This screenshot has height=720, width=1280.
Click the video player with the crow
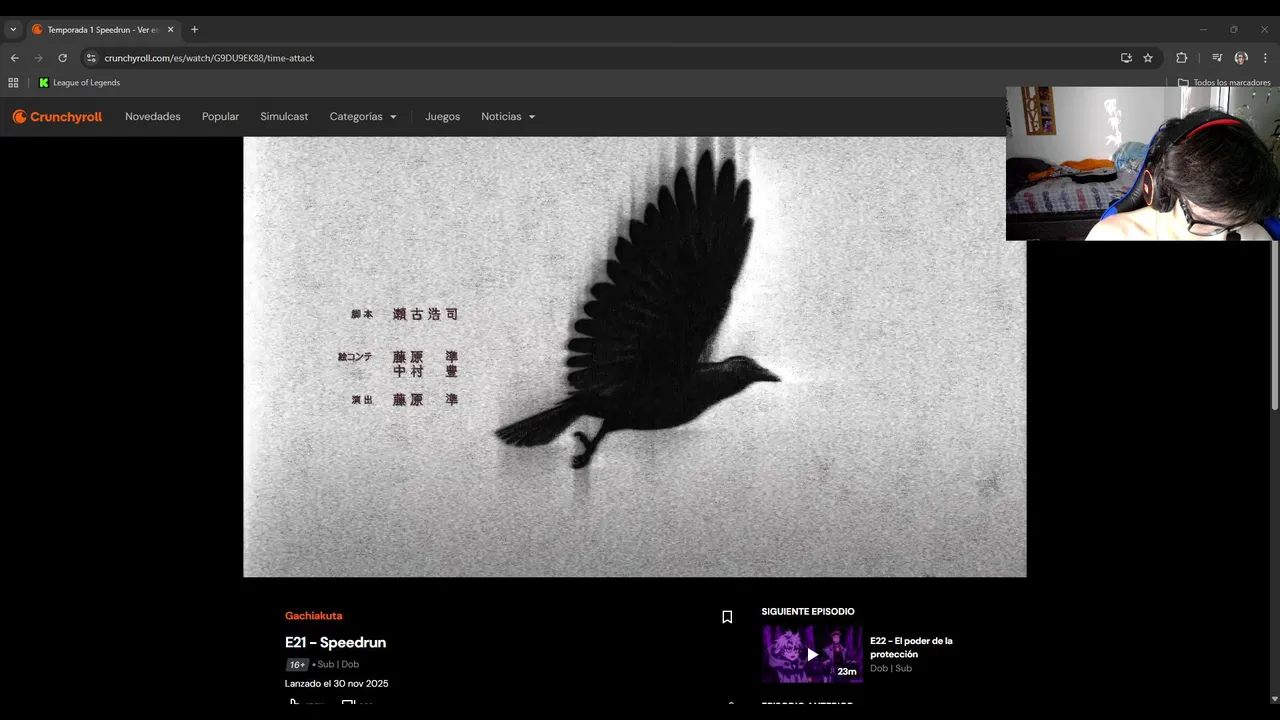634,357
